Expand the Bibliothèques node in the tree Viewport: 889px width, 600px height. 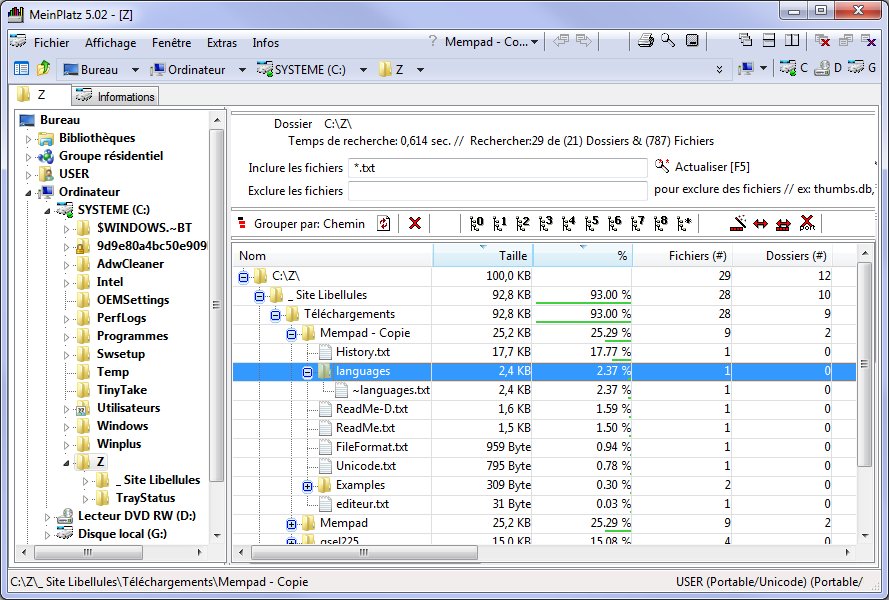(x=28, y=138)
